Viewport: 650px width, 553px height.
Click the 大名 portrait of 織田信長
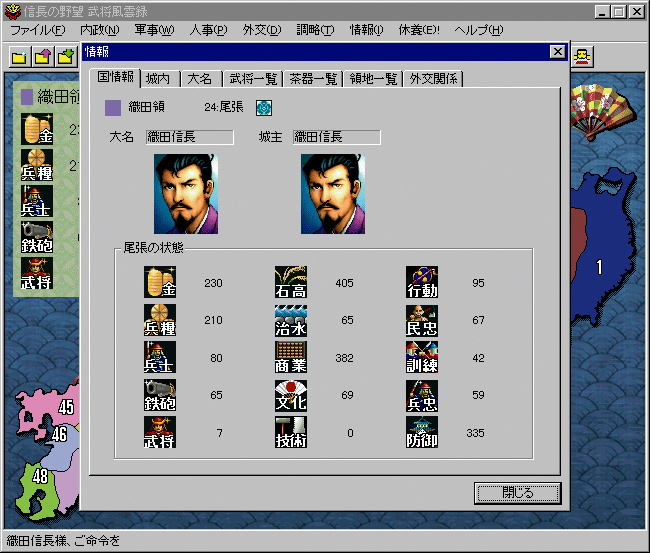(x=186, y=194)
